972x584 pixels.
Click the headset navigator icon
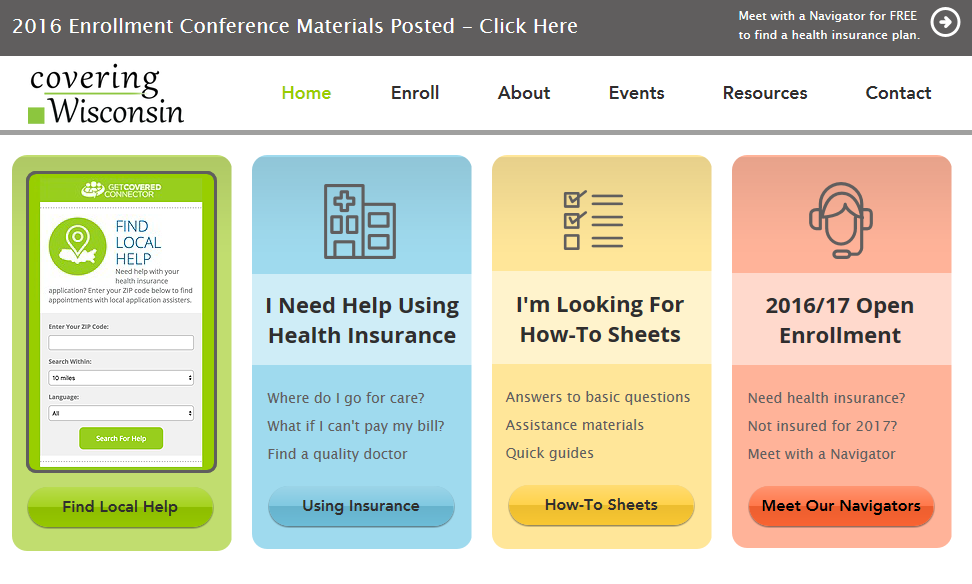coord(841,219)
